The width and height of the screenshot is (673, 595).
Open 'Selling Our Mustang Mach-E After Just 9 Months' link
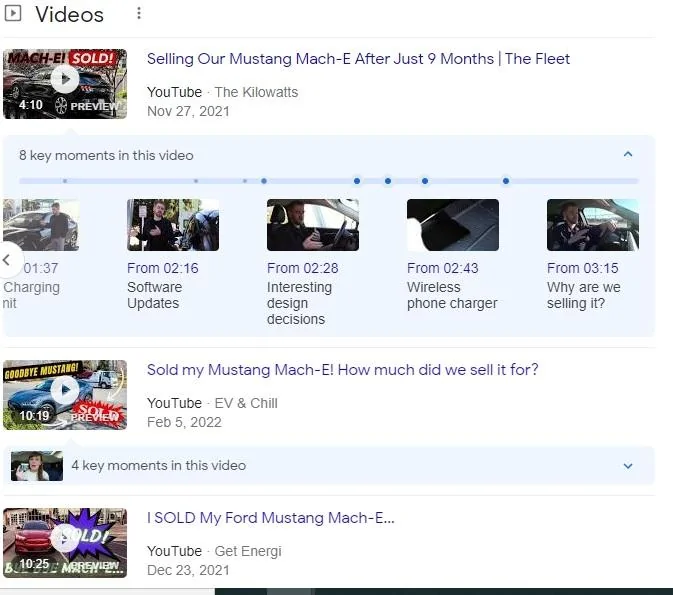point(358,59)
